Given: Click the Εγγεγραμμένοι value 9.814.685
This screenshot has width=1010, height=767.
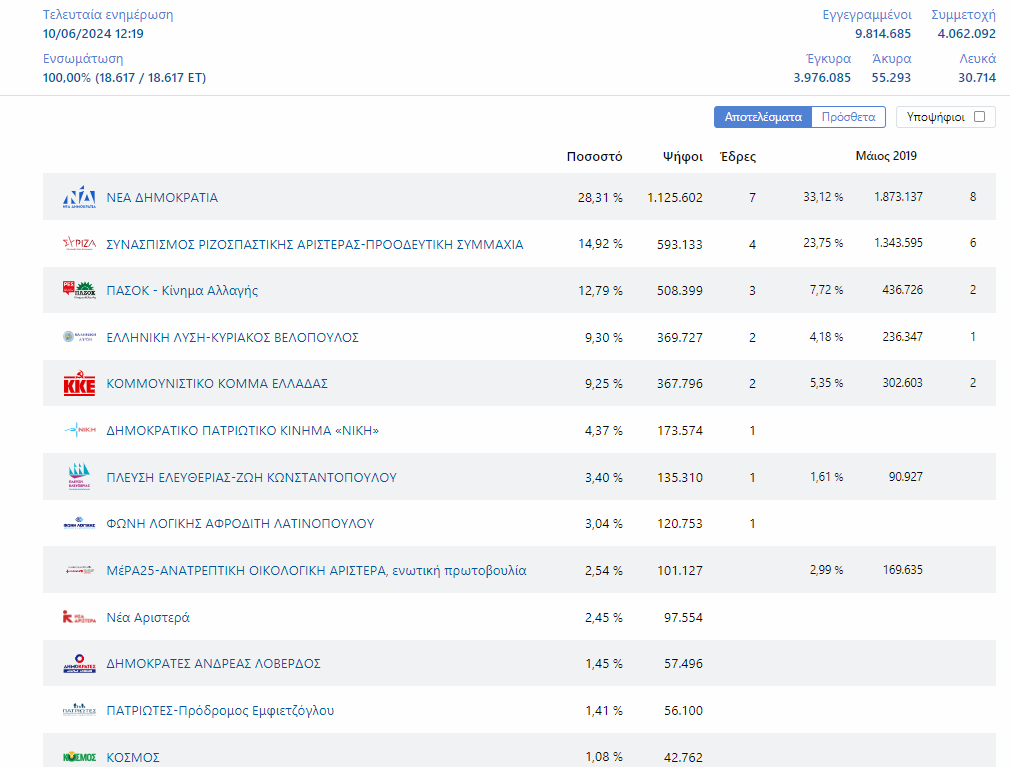Looking at the screenshot, I should pos(883,33).
